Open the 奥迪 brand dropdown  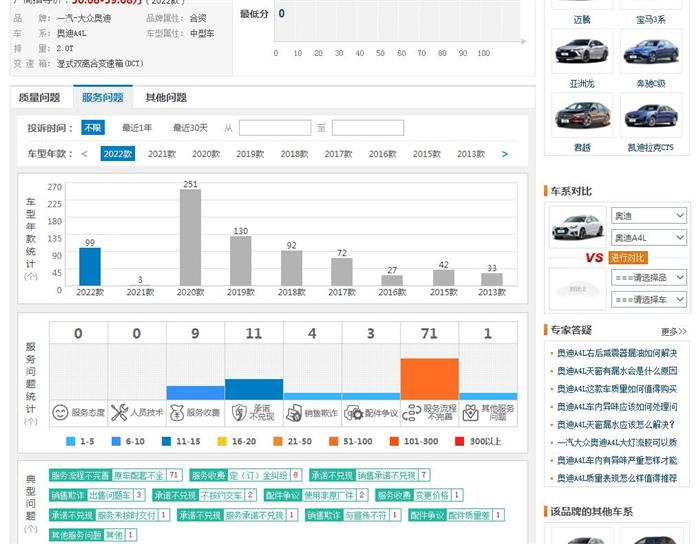649,216
